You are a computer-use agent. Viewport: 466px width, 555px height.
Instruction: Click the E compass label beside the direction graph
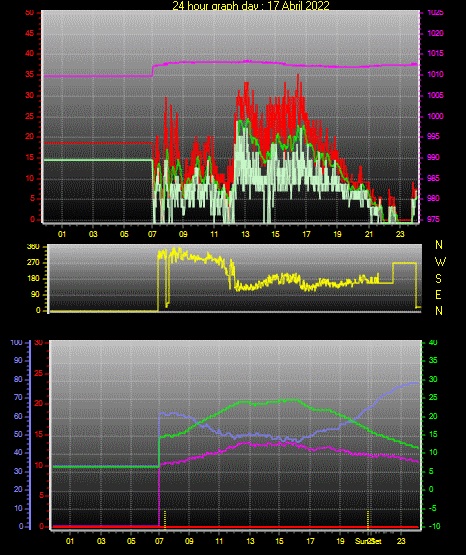[438, 295]
